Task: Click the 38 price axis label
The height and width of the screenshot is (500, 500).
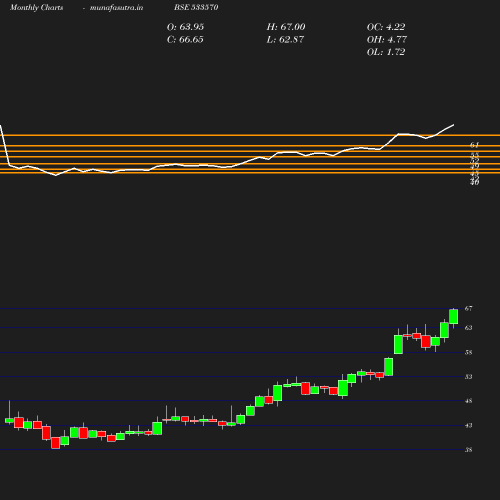Action: (x=468, y=450)
